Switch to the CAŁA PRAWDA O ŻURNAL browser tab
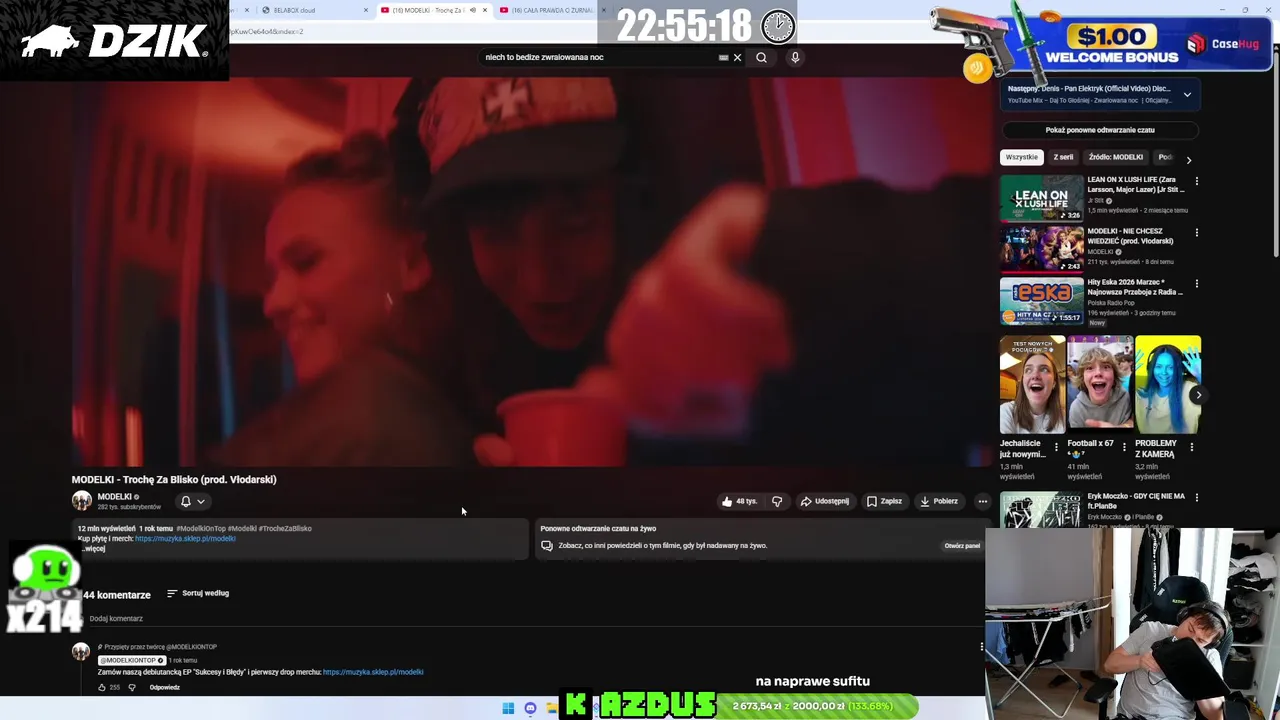 tap(545, 10)
